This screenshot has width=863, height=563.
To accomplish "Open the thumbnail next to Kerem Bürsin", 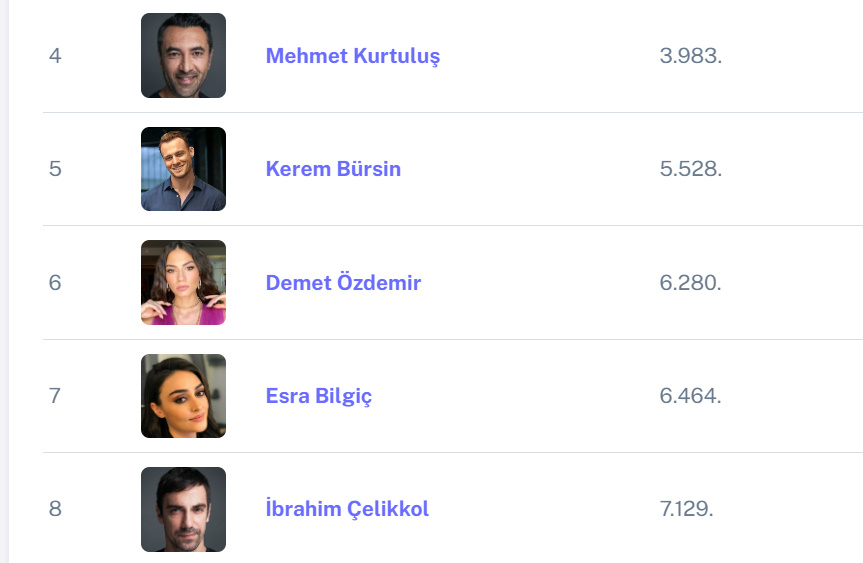I will 183,169.
